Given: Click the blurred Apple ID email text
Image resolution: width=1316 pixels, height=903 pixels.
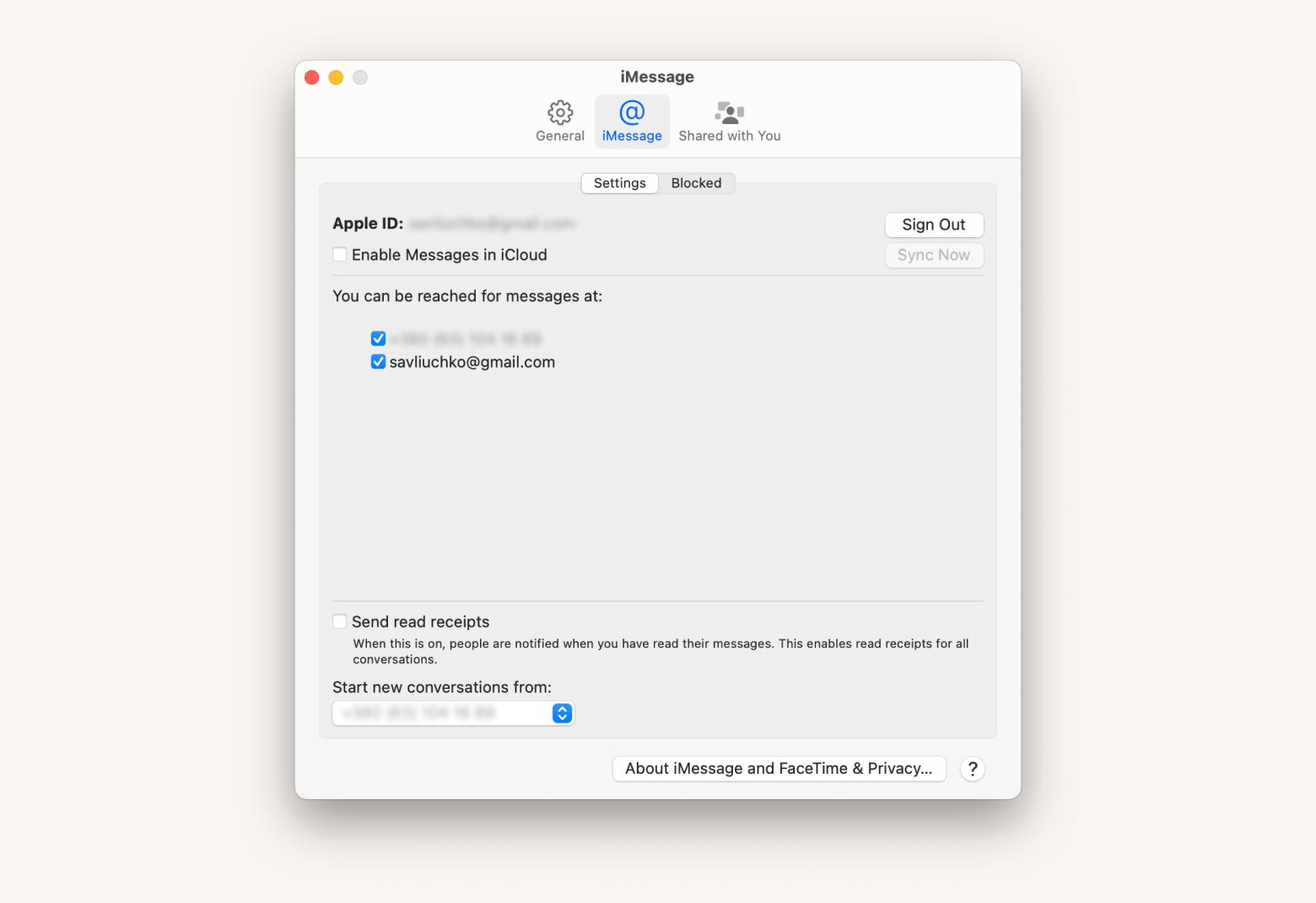Looking at the screenshot, I should click(x=492, y=224).
